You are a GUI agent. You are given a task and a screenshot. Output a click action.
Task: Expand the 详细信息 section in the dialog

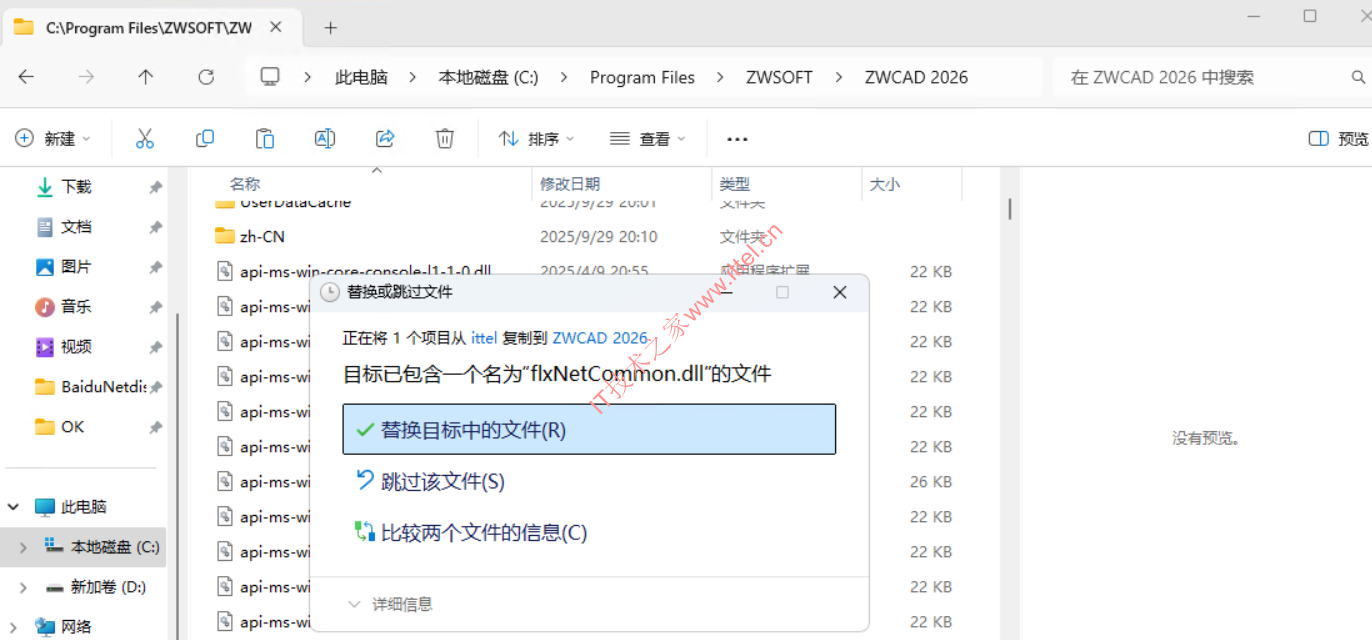[389, 604]
